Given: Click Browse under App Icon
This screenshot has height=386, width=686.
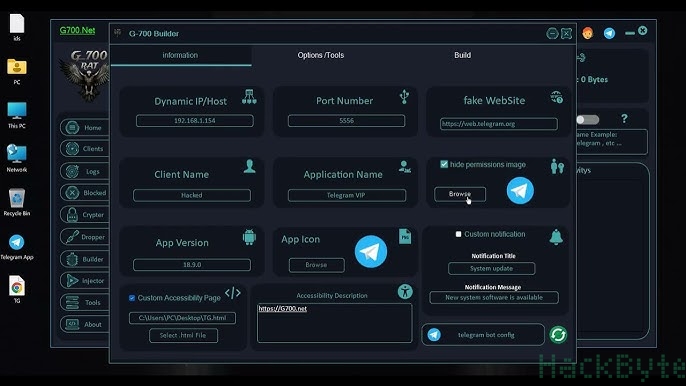Looking at the screenshot, I should 316,265.
